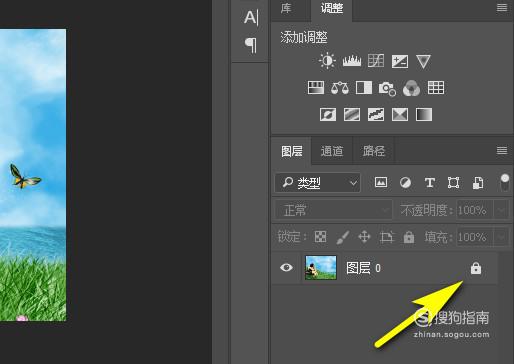Add Exposure adjustment
The height and width of the screenshot is (364, 514).
click(400, 61)
